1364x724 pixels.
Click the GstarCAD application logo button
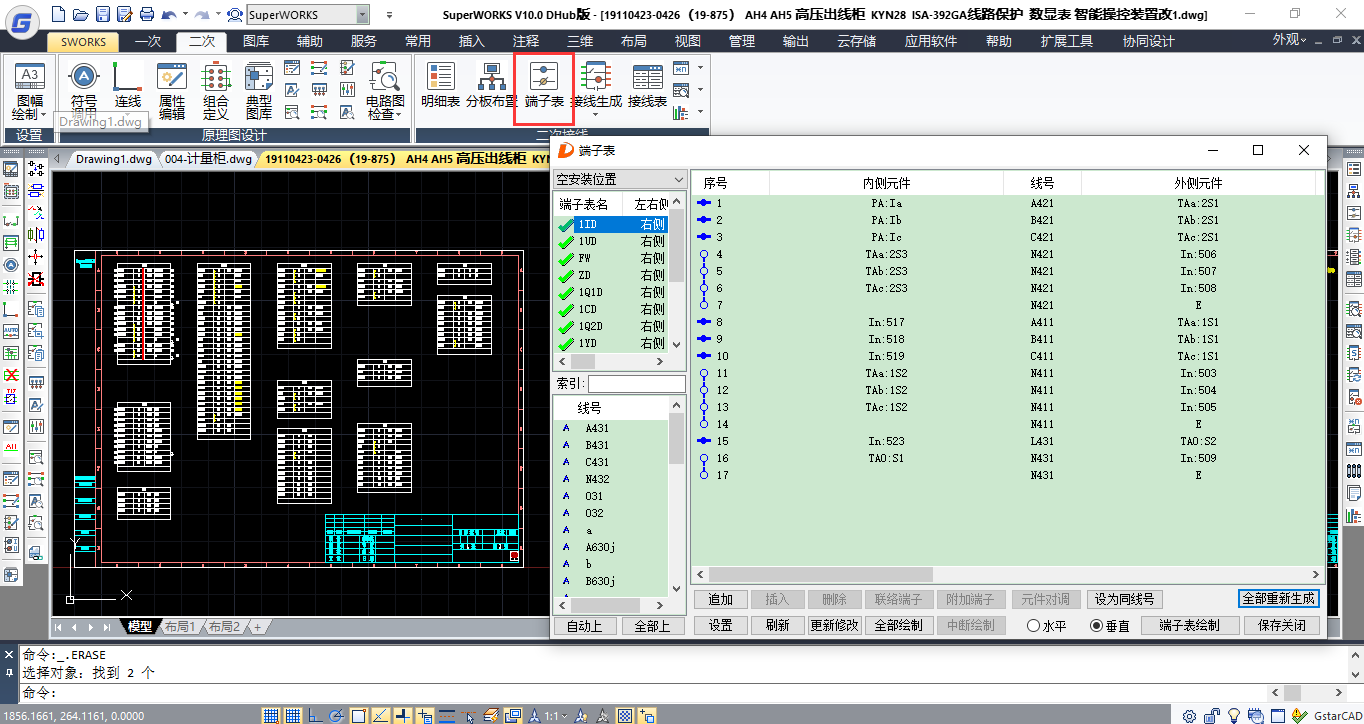22,23
